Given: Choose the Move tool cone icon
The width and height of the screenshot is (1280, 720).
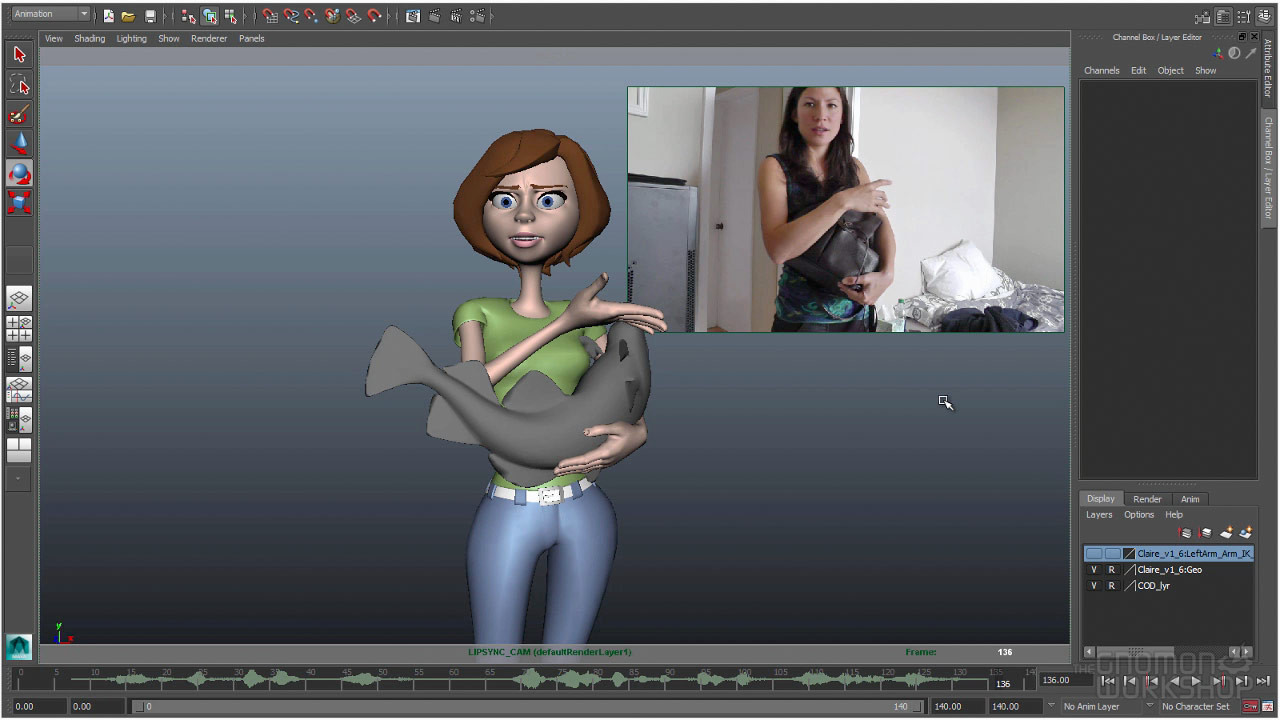Looking at the screenshot, I should [x=19, y=144].
